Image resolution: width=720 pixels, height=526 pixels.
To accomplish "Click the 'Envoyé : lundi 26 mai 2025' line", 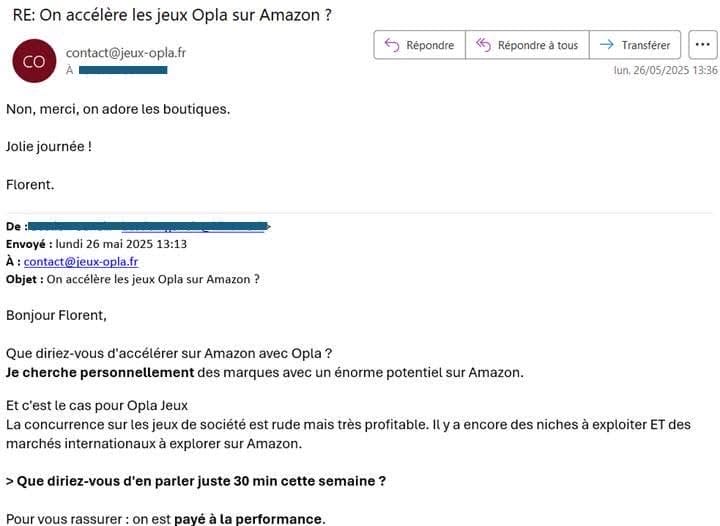I will (97, 243).
